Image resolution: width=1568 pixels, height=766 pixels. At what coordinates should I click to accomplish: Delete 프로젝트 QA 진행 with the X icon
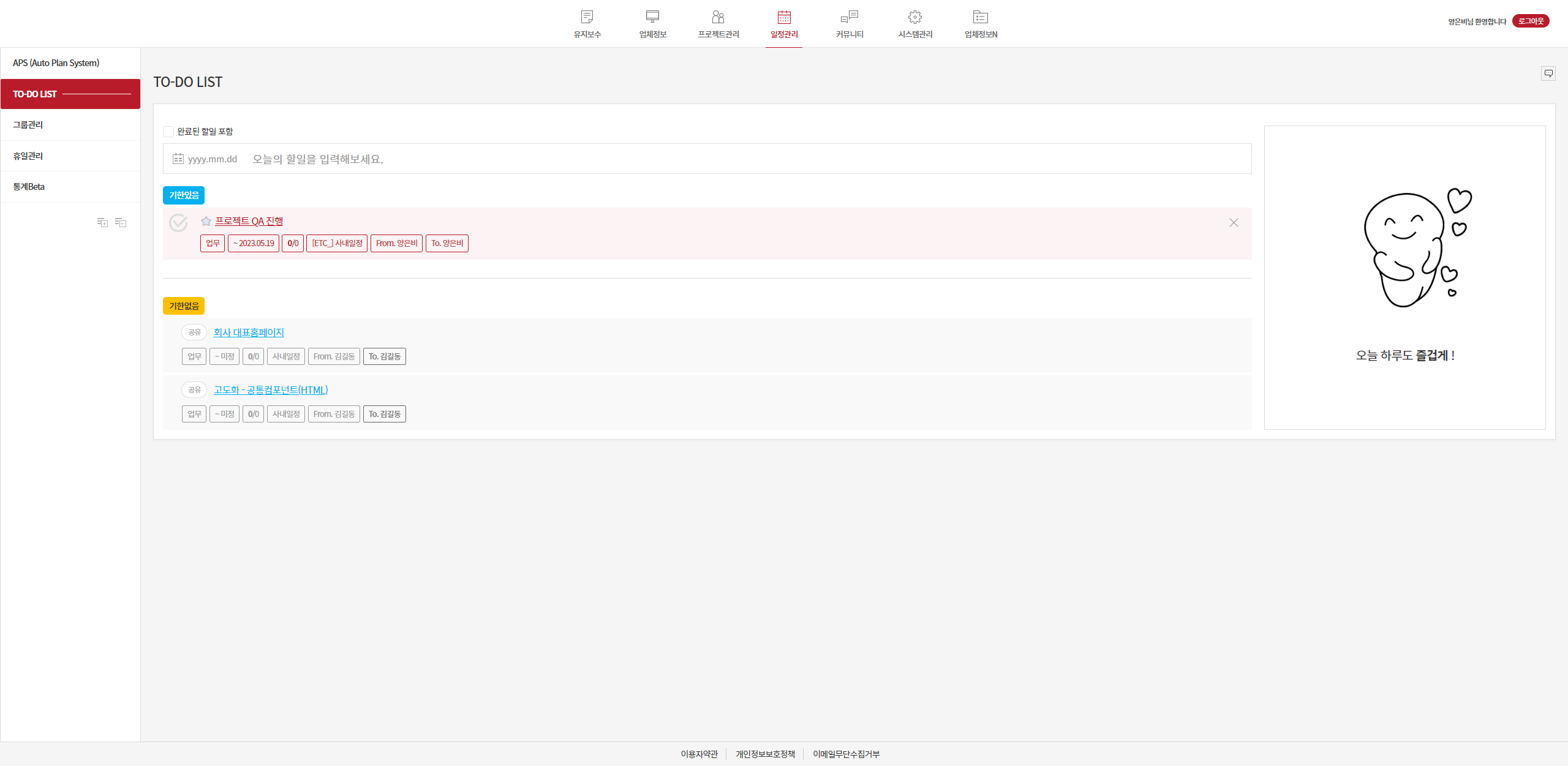(x=1234, y=223)
